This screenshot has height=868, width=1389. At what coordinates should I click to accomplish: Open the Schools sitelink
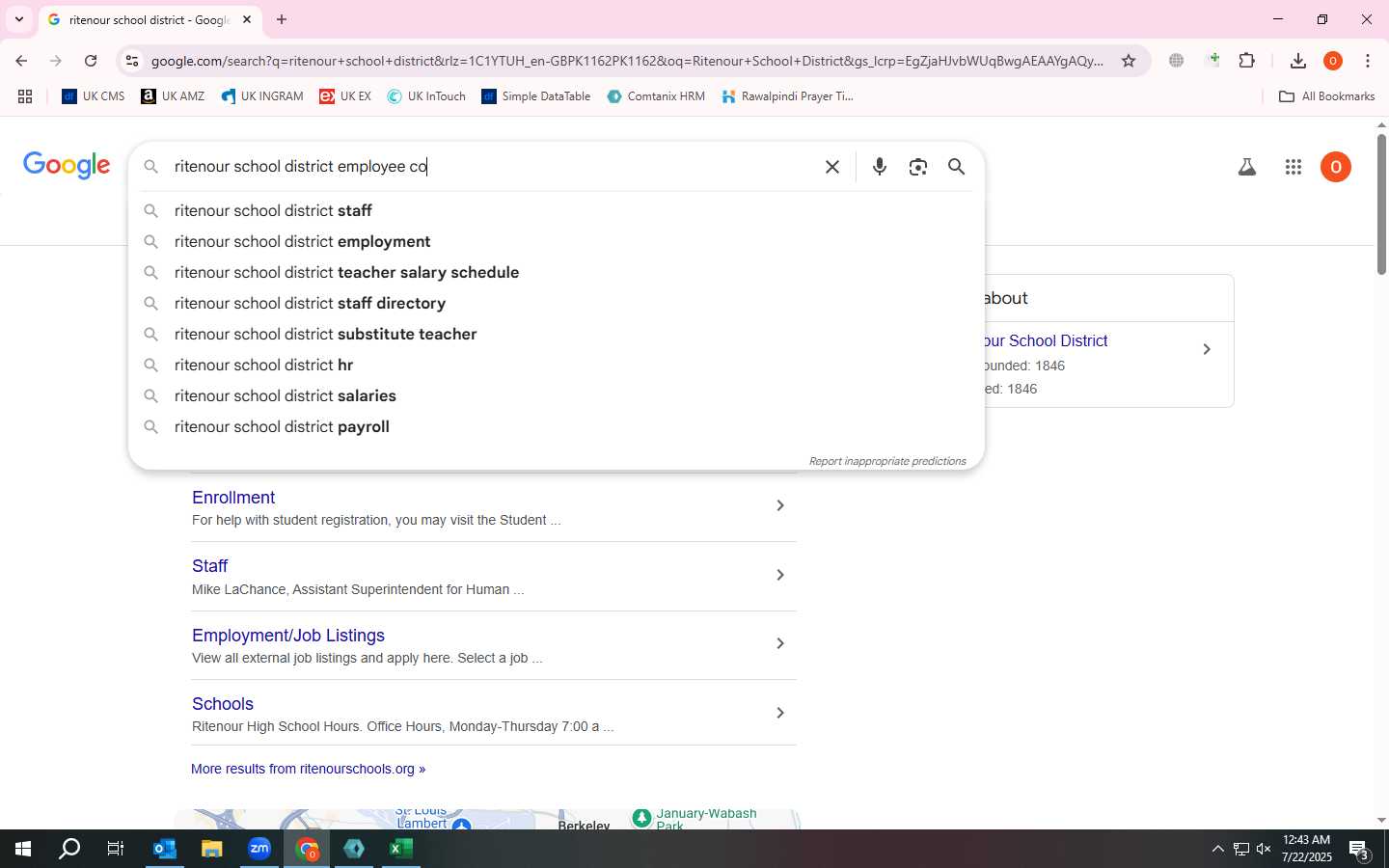[x=223, y=704]
